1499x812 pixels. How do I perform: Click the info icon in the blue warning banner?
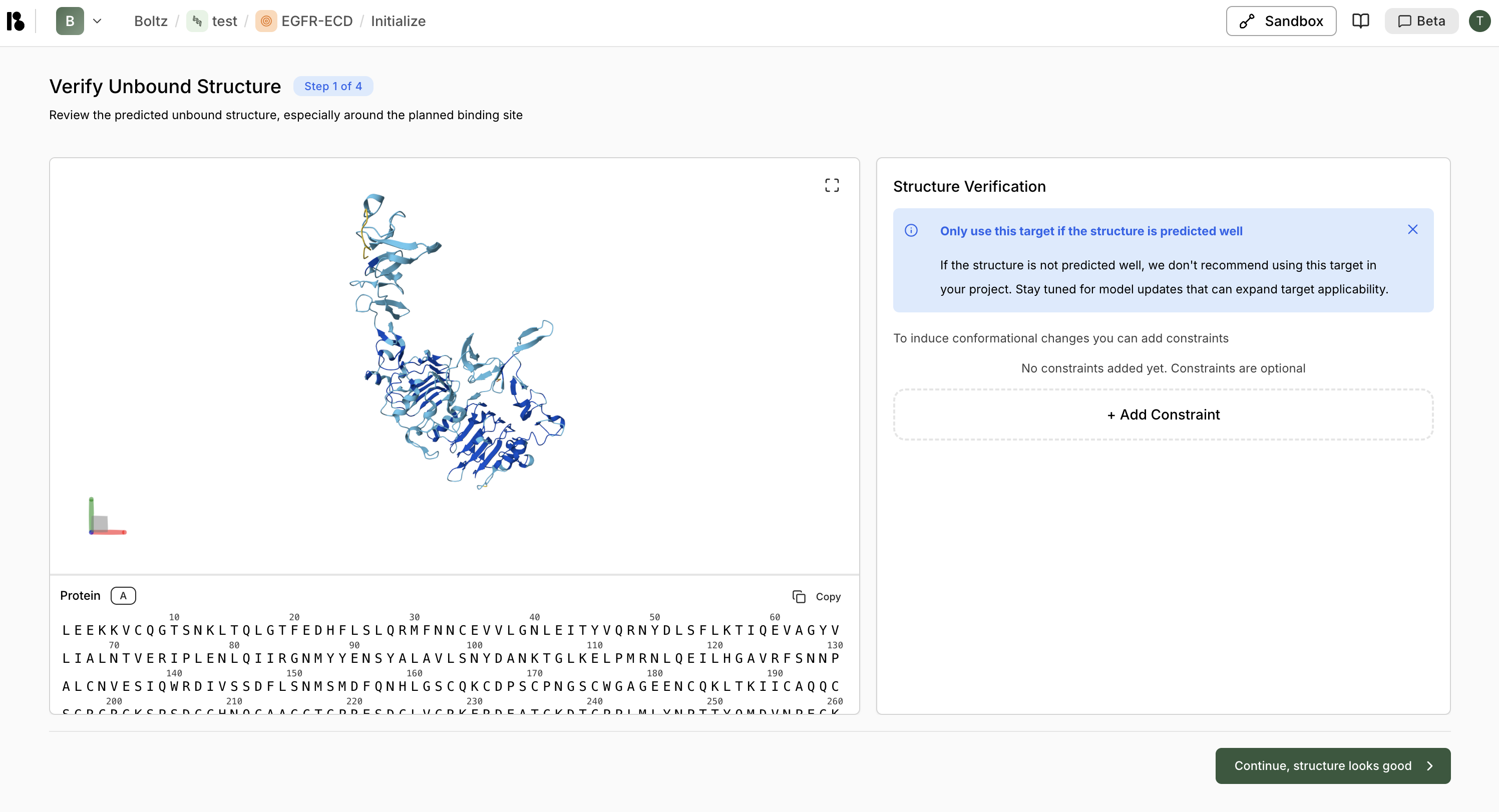pyautogui.click(x=911, y=230)
